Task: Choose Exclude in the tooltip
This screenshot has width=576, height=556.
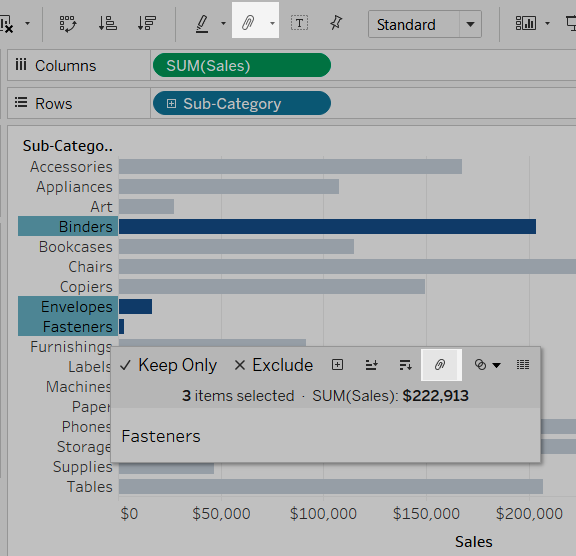Action: (x=274, y=365)
